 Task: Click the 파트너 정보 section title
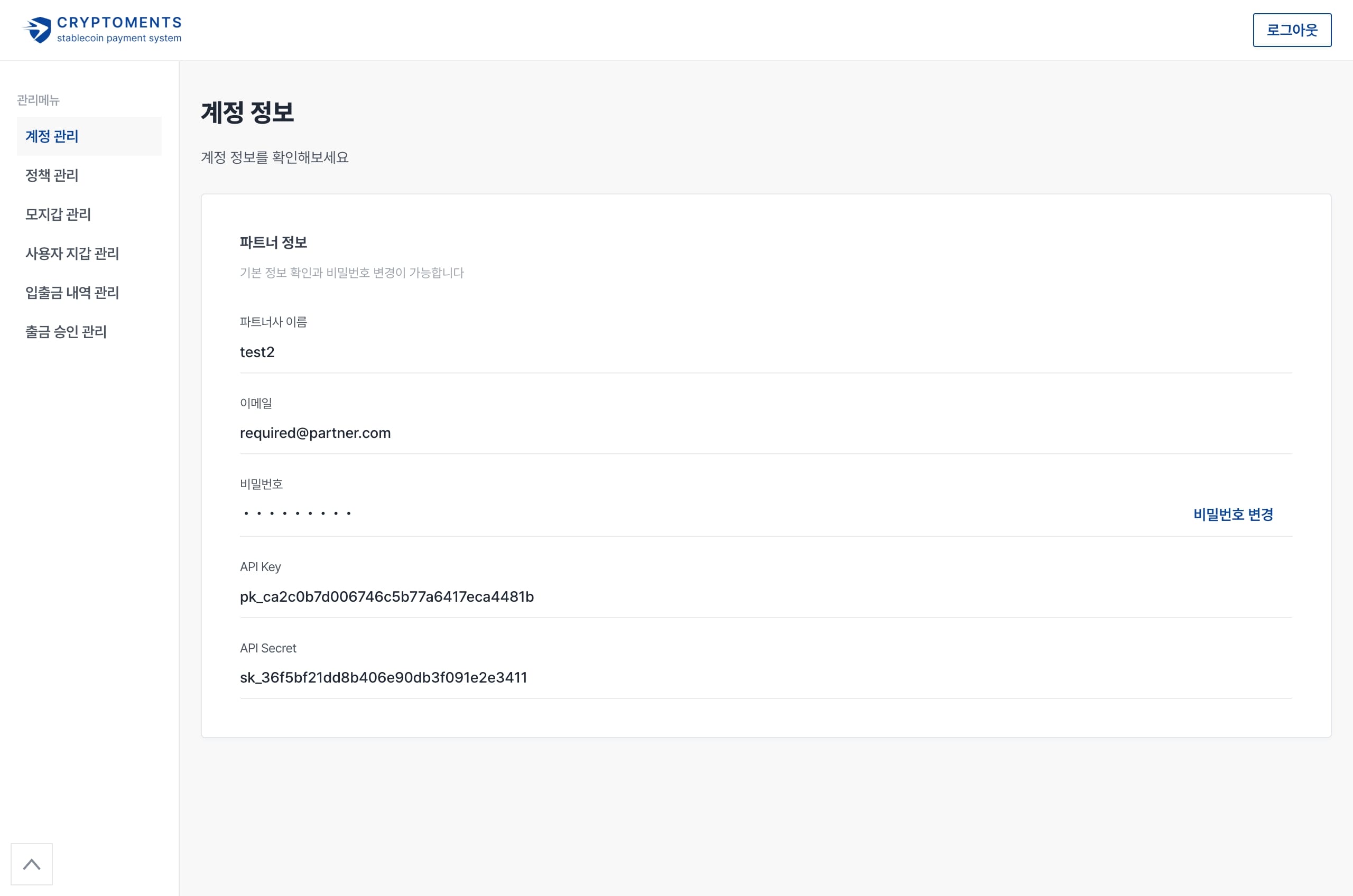click(273, 242)
